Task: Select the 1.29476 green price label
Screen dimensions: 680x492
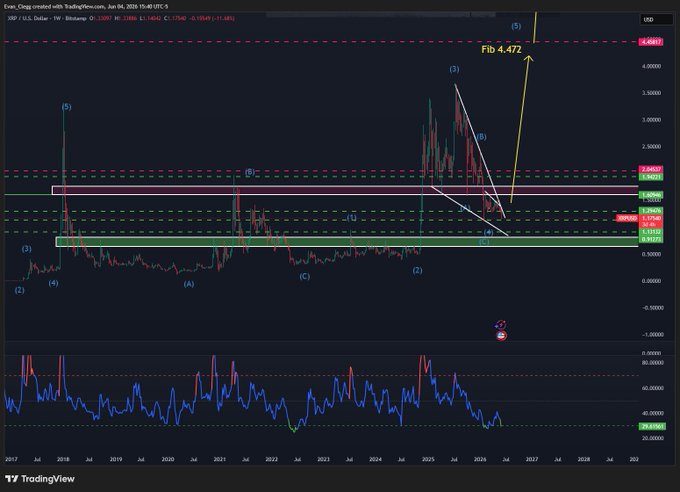Action: (x=651, y=211)
